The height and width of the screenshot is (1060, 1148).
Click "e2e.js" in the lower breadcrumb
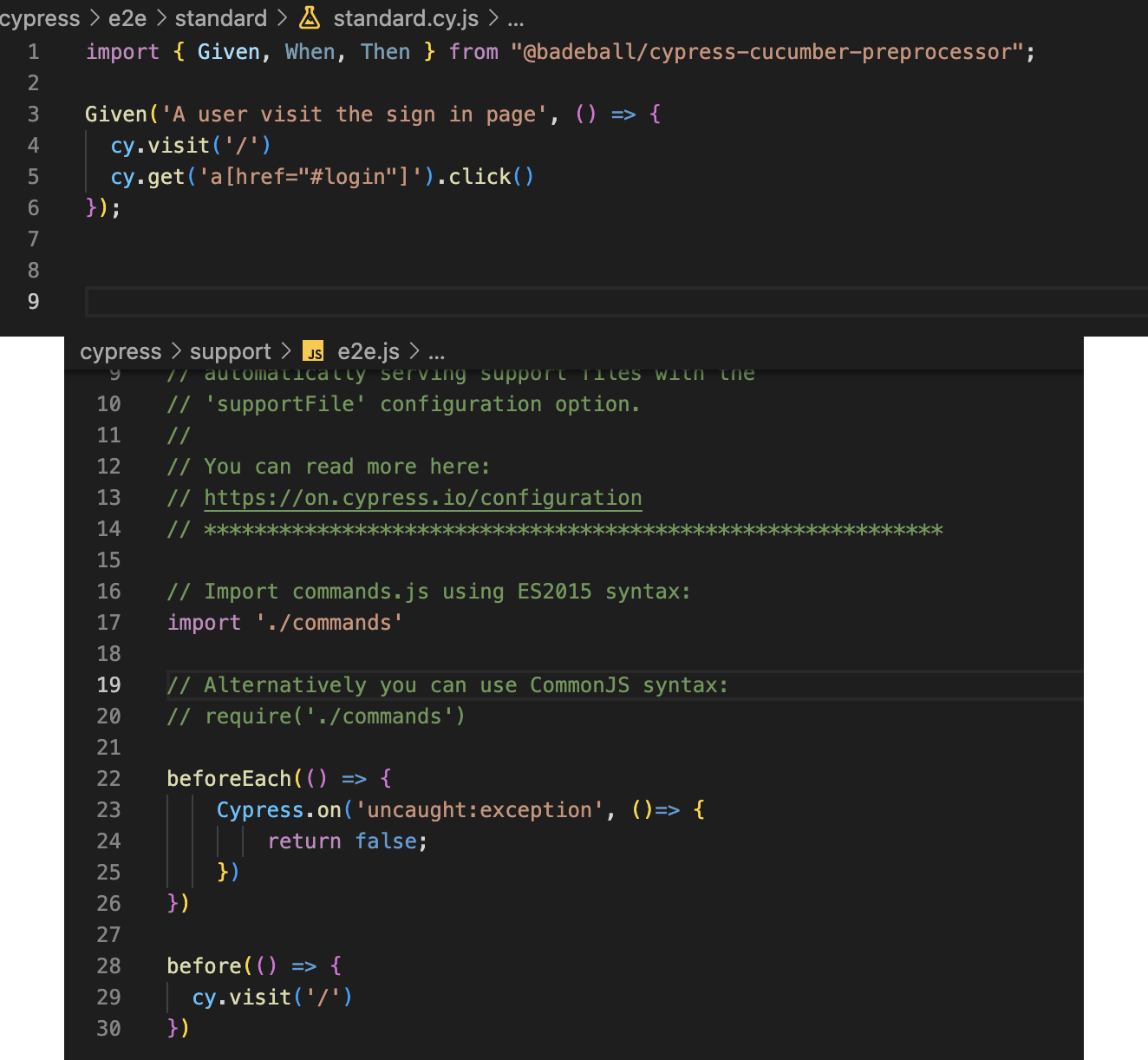(x=368, y=351)
